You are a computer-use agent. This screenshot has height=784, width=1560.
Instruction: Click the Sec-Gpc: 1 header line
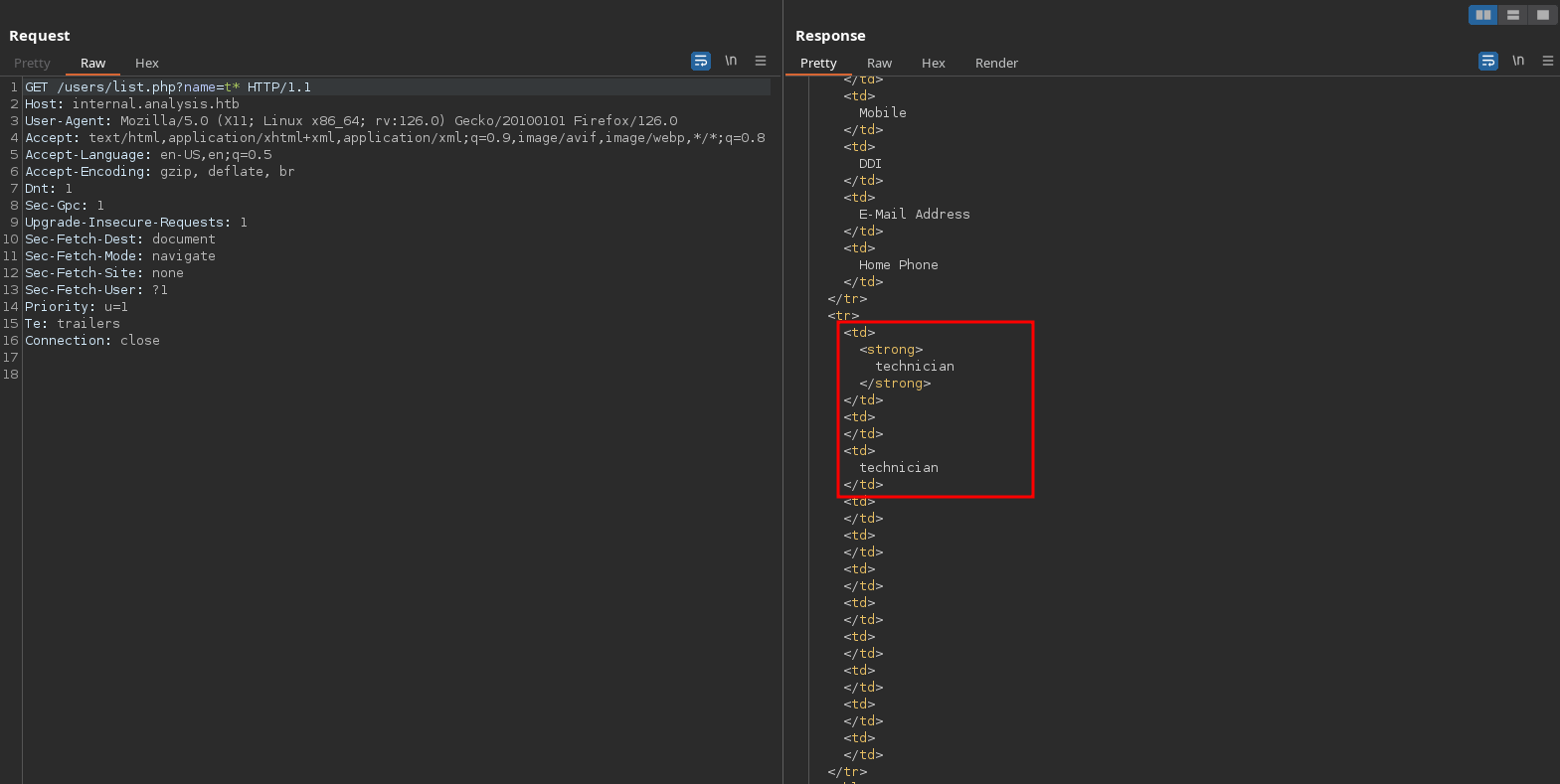pos(65,206)
